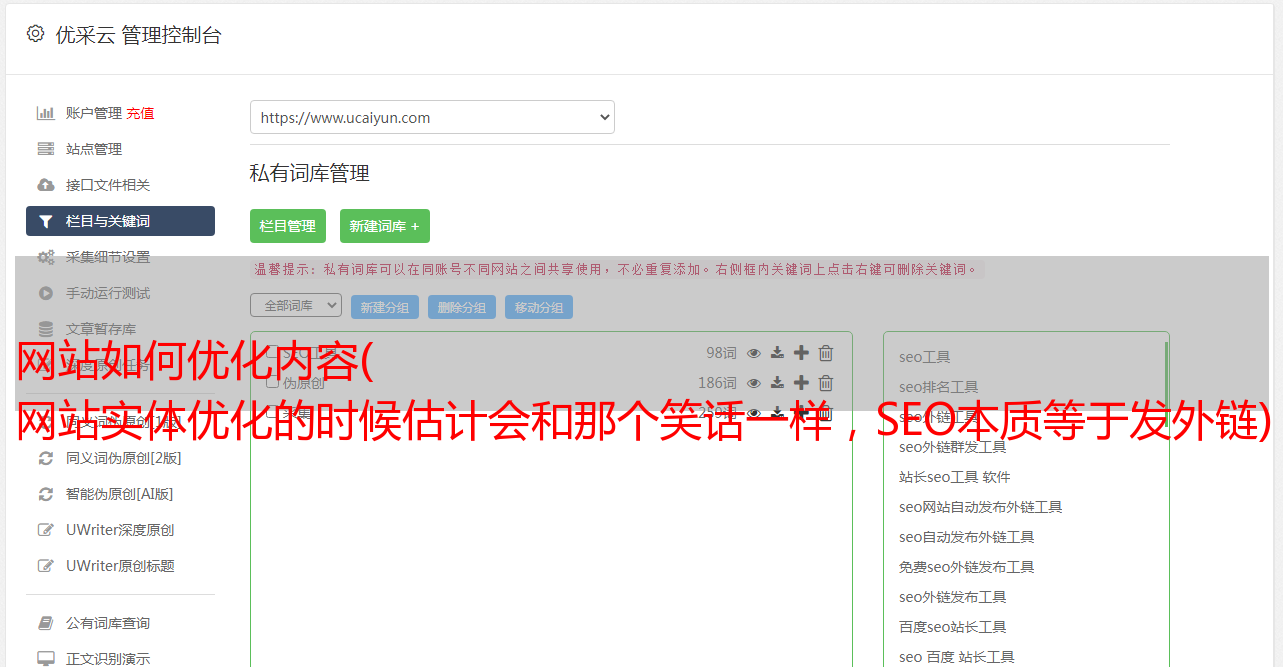Delete the 98词 library with trash icon
This screenshot has height=667, width=1283.
826,353
